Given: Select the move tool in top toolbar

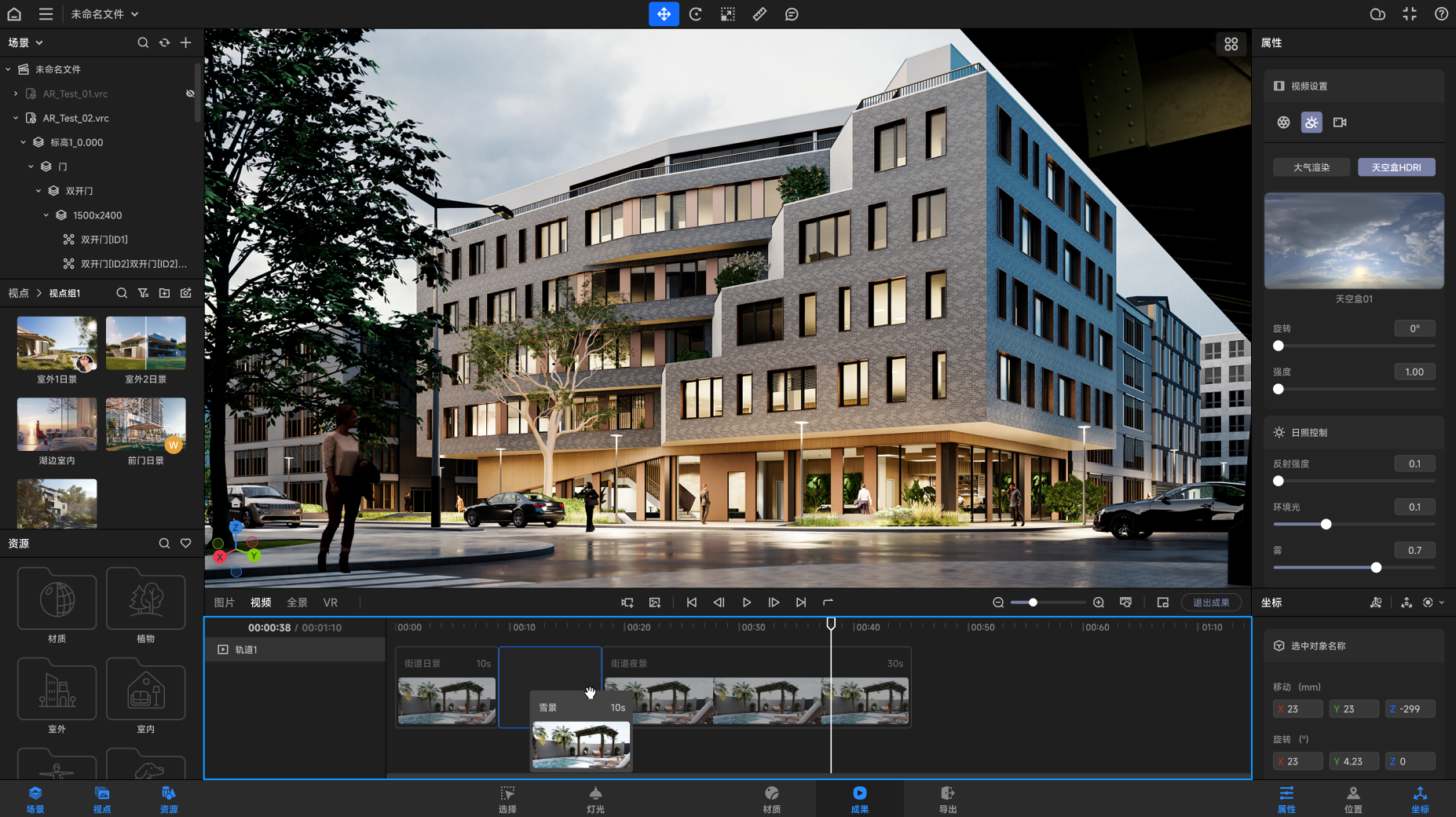Looking at the screenshot, I should pos(664,14).
